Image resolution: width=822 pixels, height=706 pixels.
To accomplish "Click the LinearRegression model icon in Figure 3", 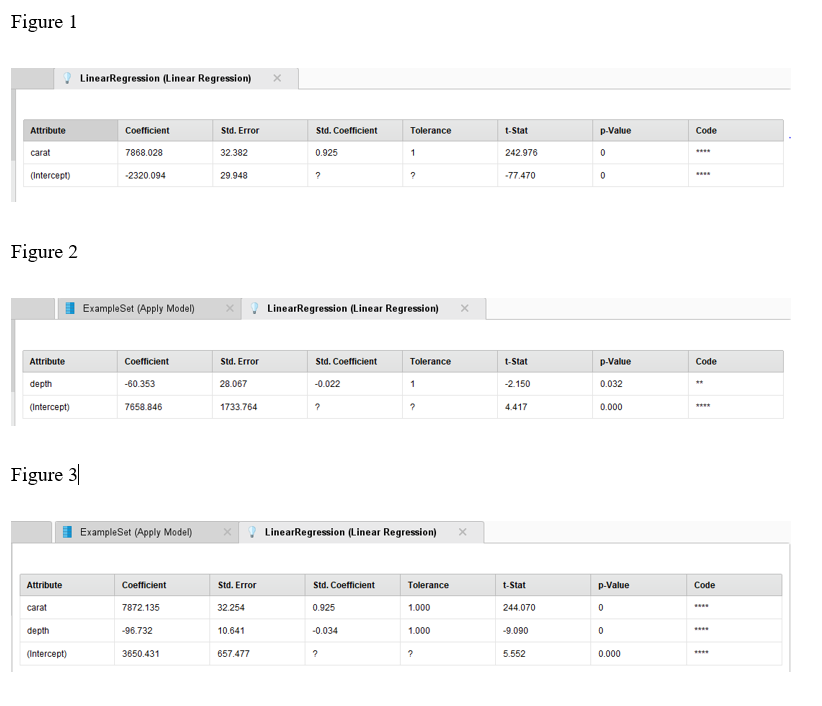I will coord(253,532).
